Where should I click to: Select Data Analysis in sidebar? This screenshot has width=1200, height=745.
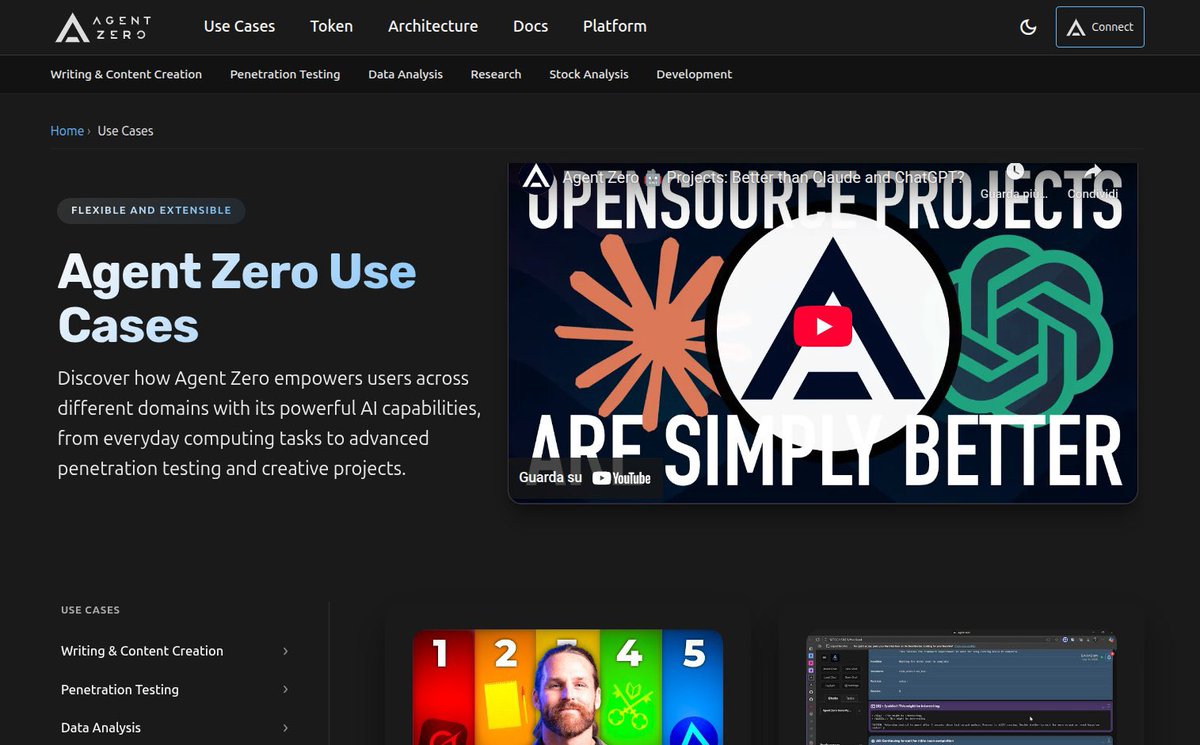101,728
